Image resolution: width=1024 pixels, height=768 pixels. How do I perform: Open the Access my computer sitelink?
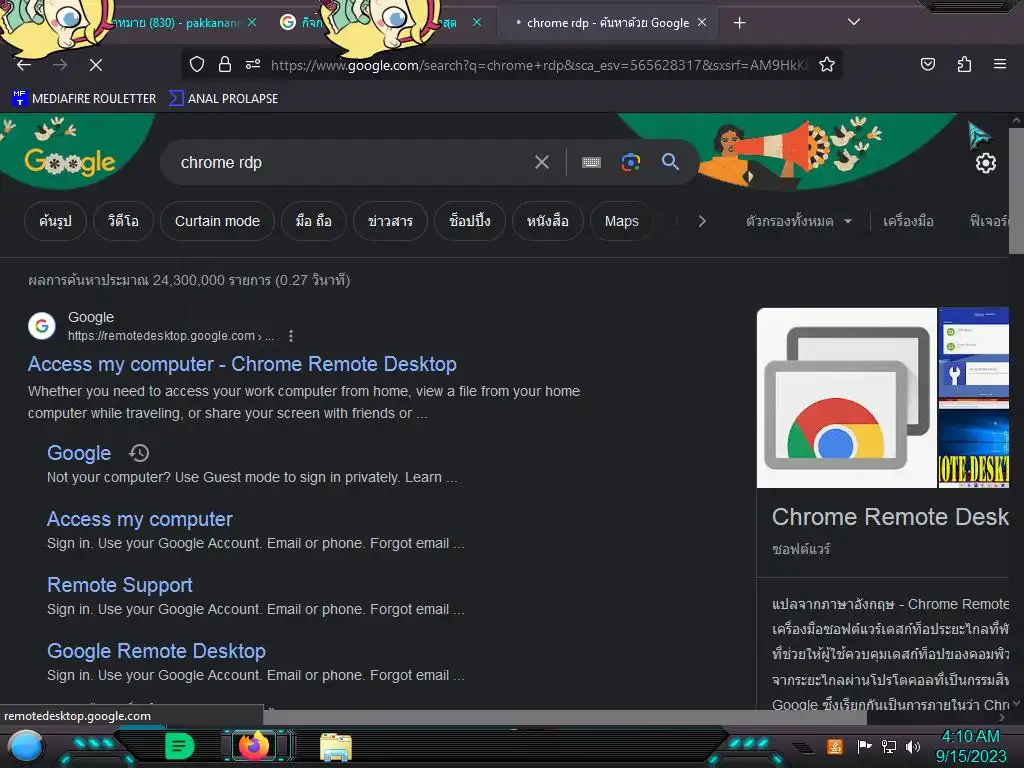pos(140,519)
